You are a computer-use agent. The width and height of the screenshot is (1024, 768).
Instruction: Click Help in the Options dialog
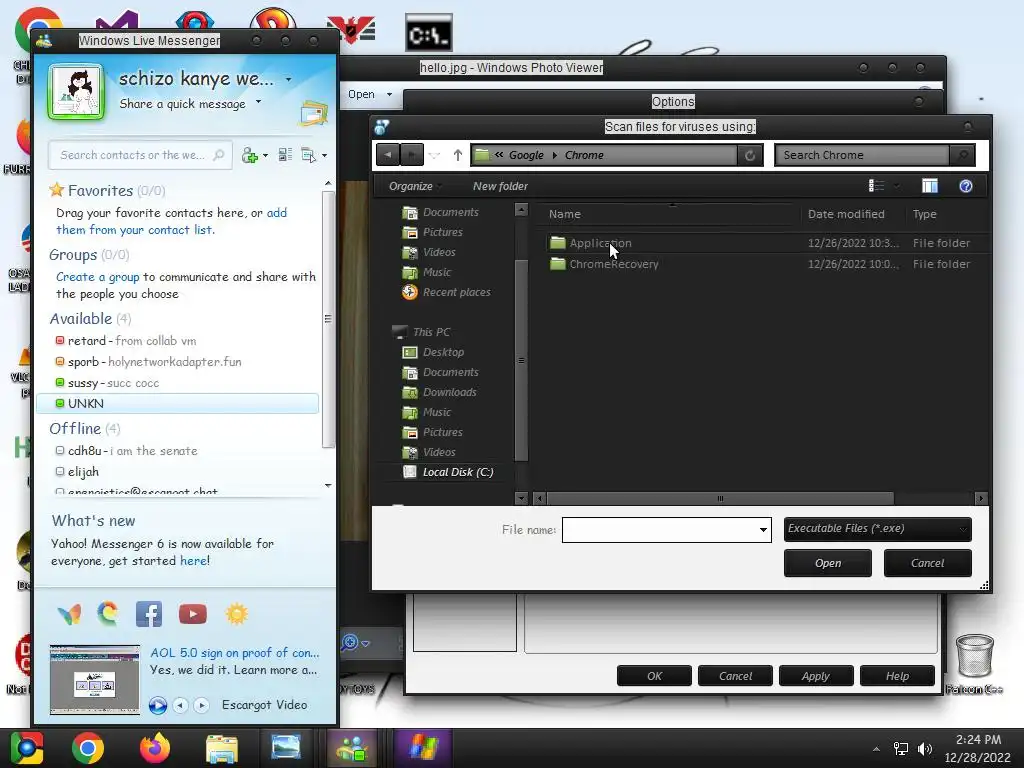(897, 676)
